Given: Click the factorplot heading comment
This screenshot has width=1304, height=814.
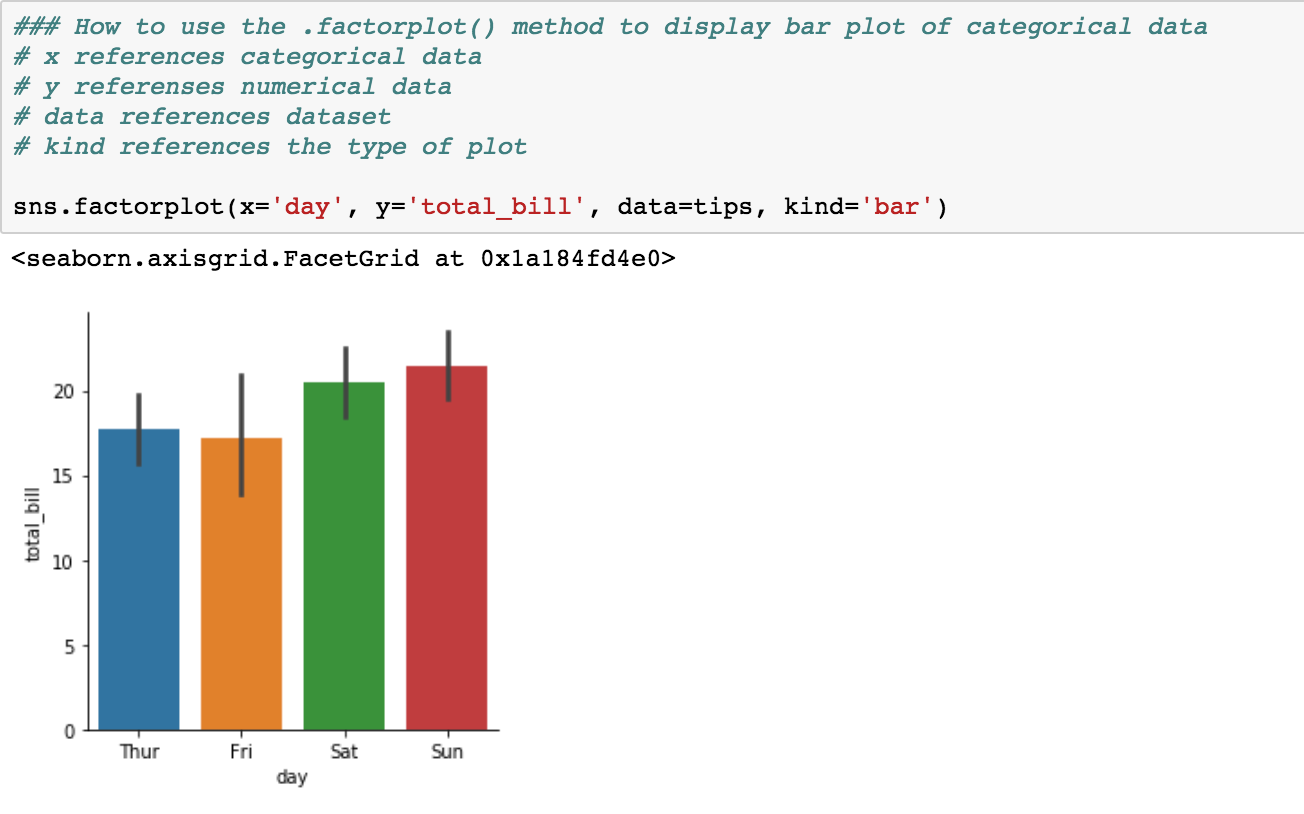Looking at the screenshot, I should (610, 26).
